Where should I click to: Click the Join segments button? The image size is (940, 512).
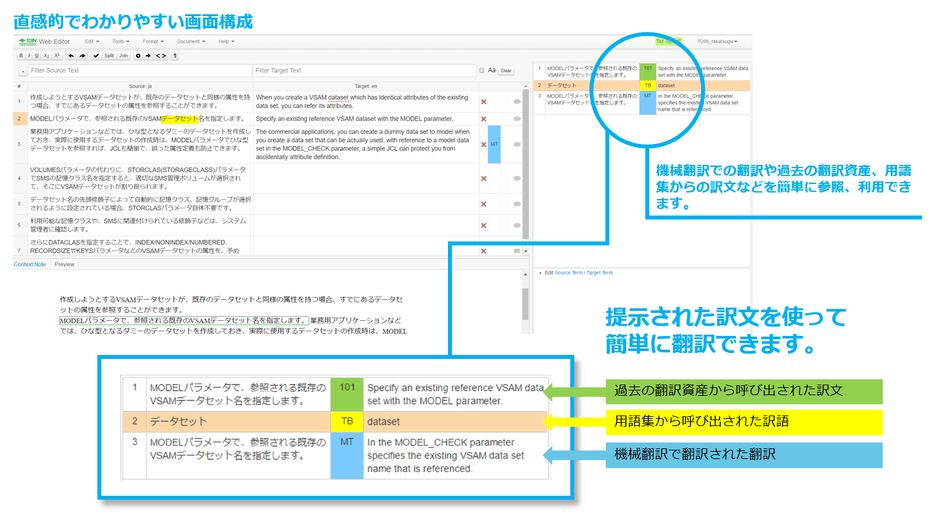[x=124, y=56]
